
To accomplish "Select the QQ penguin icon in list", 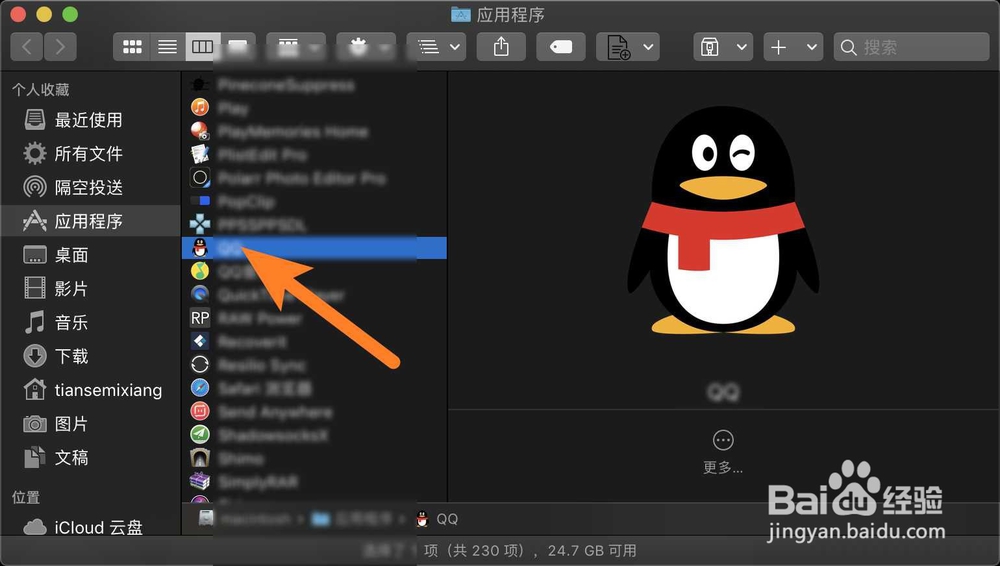I will 200,248.
